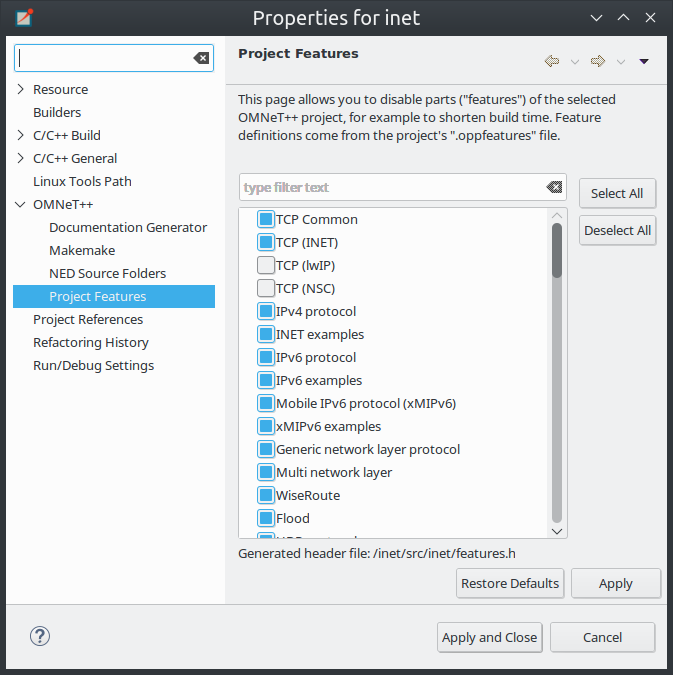Click into the type filter text field
The width and height of the screenshot is (673, 675).
pyautogui.click(x=392, y=187)
